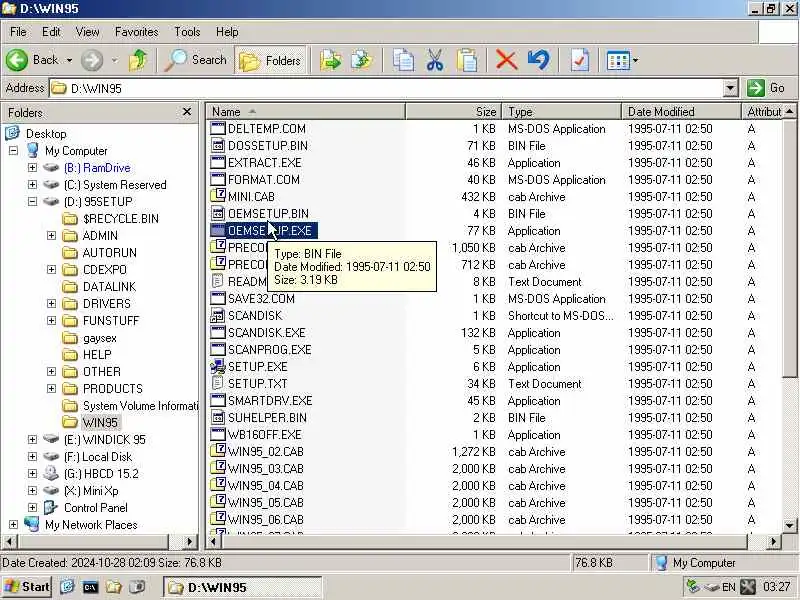Toggle the Folders pane button
This screenshot has height=600, width=800.
pos(270,61)
